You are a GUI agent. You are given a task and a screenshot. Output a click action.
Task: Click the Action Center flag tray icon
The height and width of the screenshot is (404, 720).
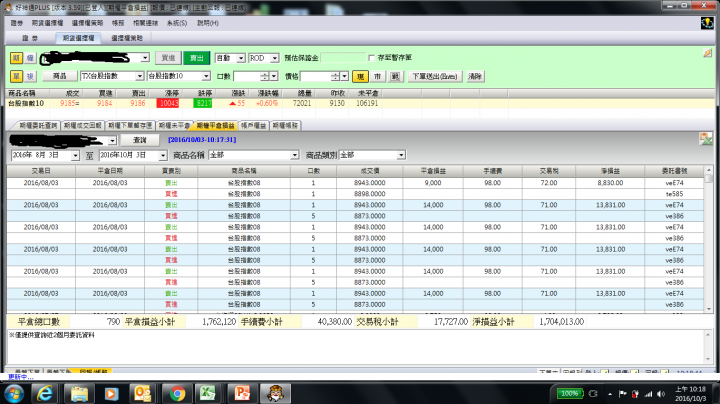coord(623,394)
